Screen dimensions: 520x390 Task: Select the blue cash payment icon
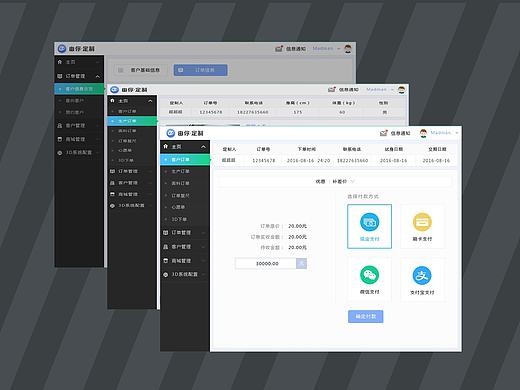369,222
